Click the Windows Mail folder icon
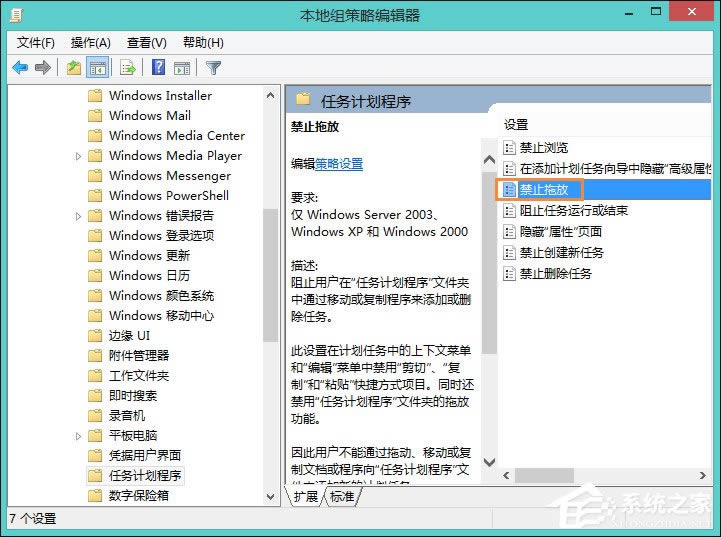The height and width of the screenshot is (537, 721). 95,115
